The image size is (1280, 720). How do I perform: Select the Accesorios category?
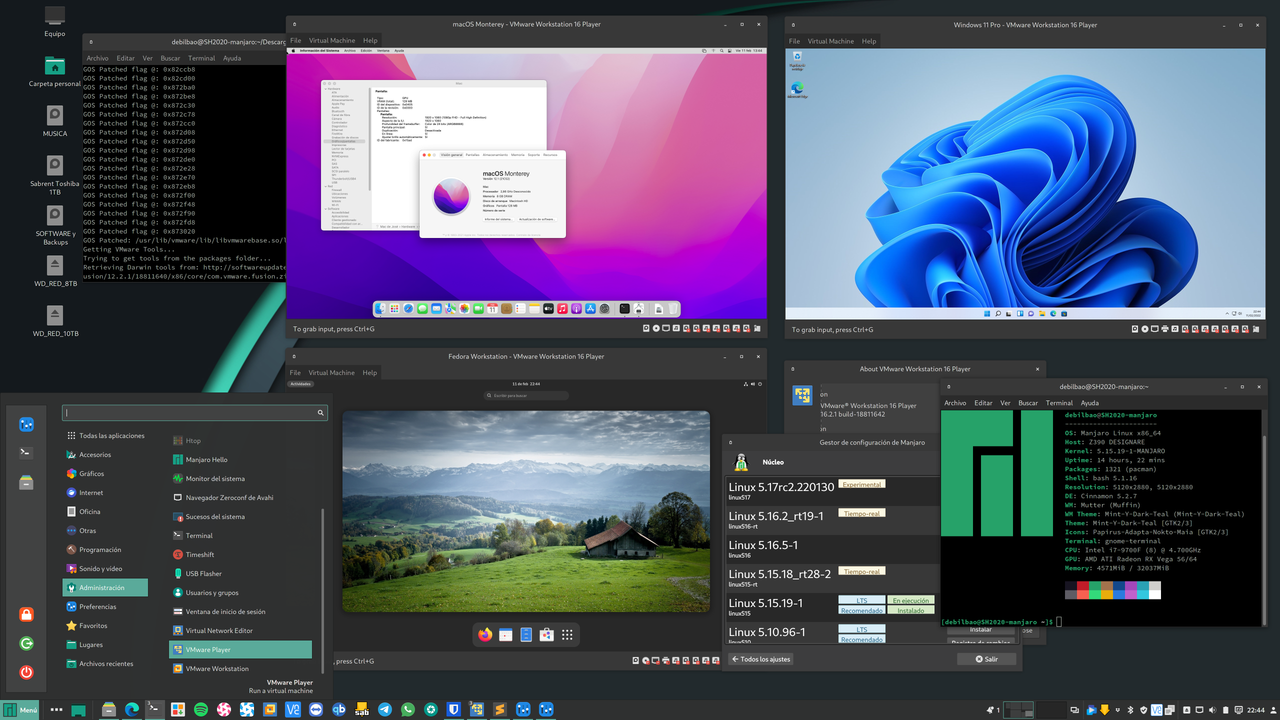pyautogui.click(x=105, y=455)
